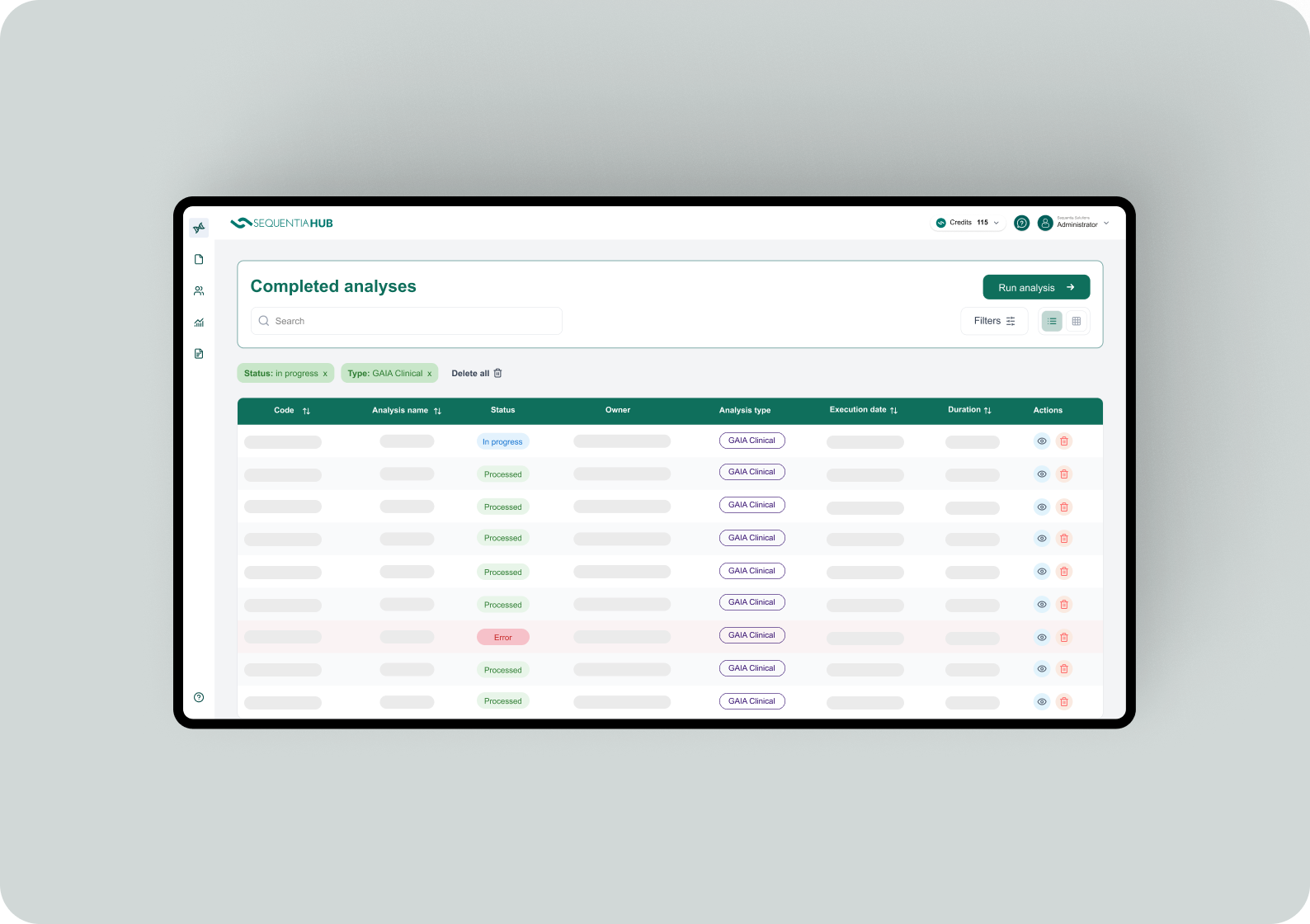Open the statistics chart icon in the sidebar
Image resolution: width=1310 pixels, height=924 pixels.
point(199,323)
